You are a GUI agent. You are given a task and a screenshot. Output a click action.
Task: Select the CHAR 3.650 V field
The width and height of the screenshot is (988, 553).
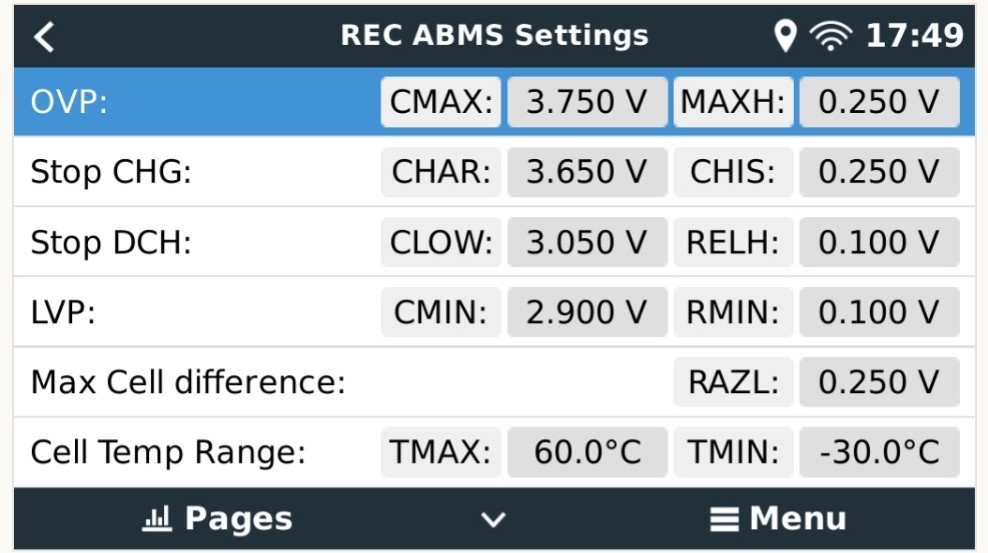coord(587,172)
